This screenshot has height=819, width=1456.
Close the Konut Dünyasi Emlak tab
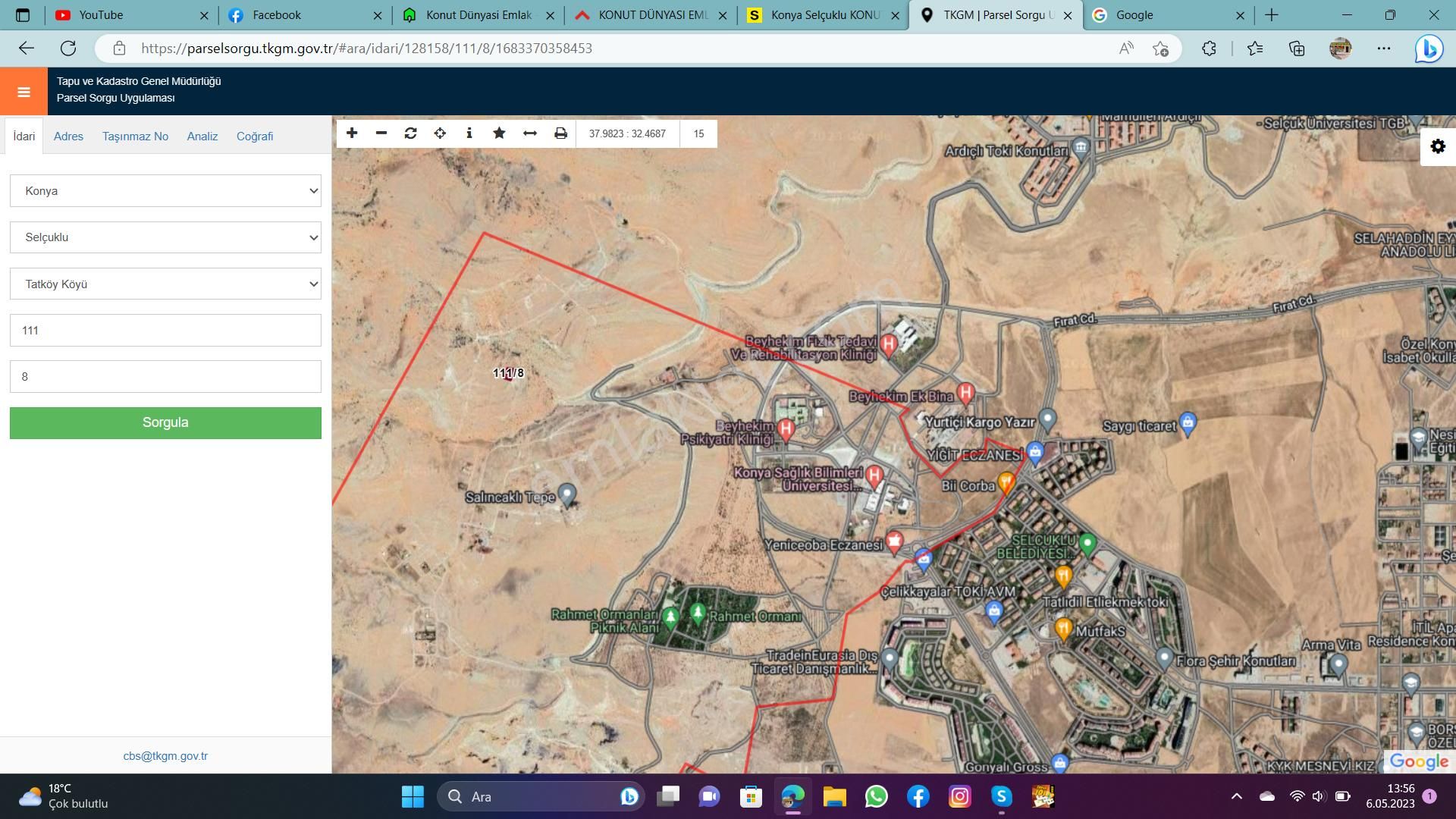point(551,15)
